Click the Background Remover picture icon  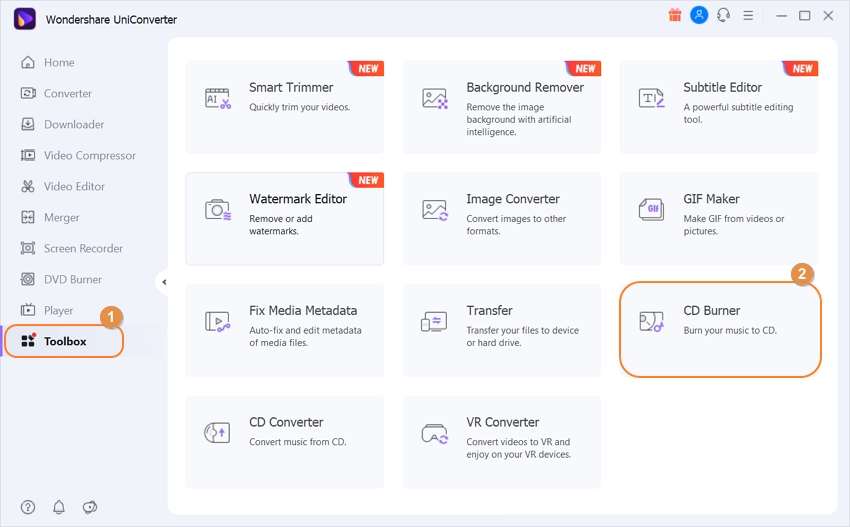[435, 98]
